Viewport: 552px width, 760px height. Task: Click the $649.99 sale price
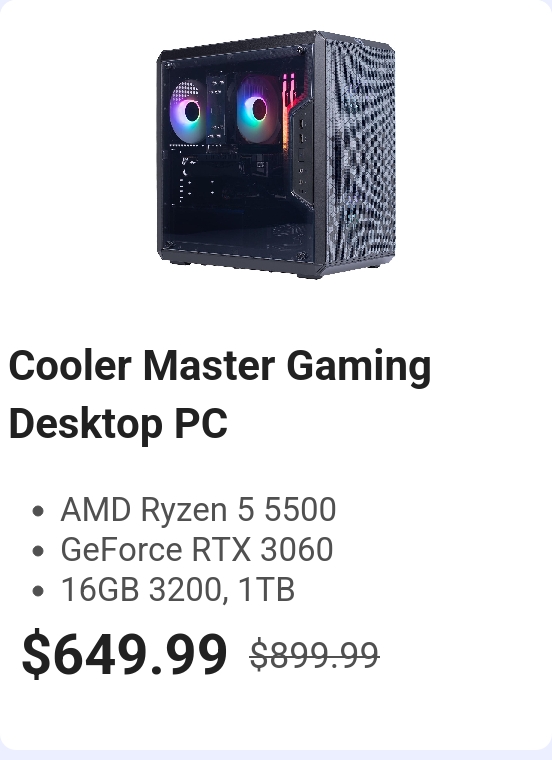pos(125,653)
